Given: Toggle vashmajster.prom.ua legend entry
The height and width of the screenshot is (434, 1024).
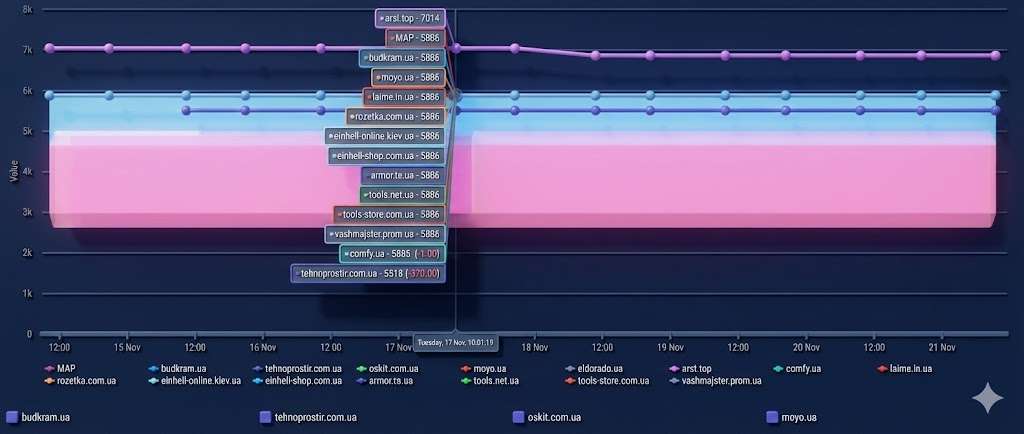Looking at the screenshot, I should pyautogui.click(x=716, y=380).
